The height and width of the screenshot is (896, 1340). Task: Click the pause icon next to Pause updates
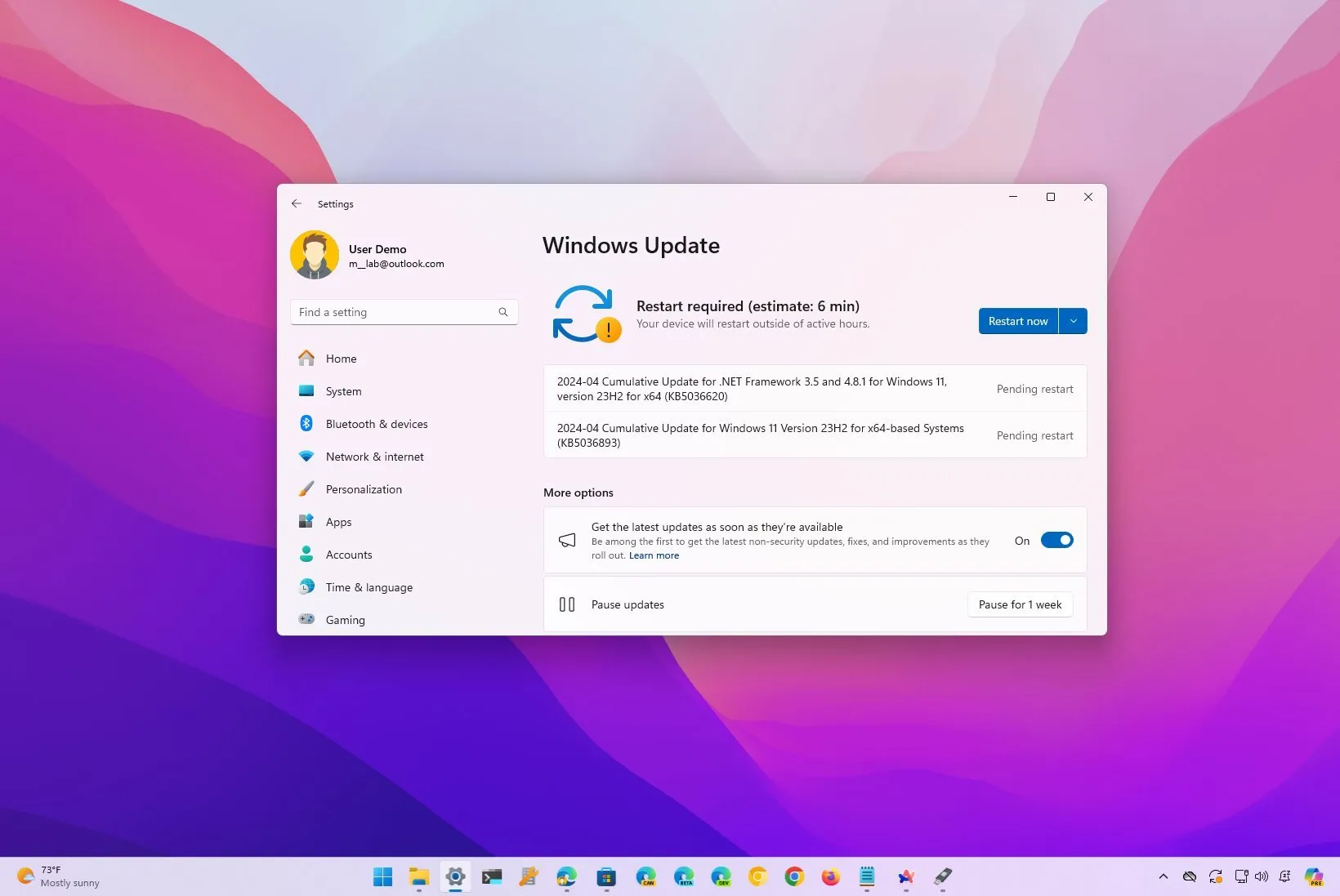coord(567,604)
